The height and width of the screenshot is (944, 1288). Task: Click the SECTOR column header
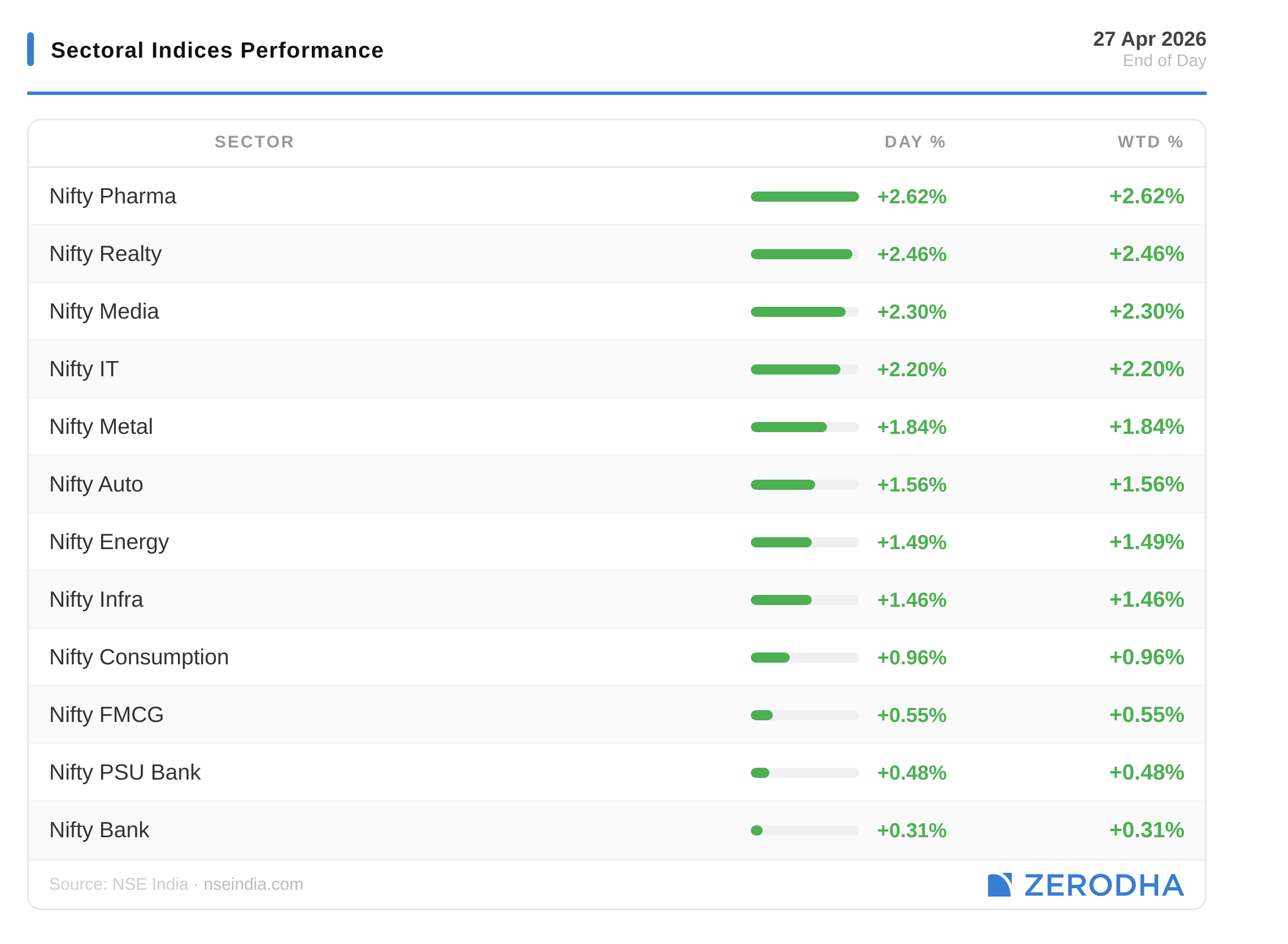tap(254, 142)
